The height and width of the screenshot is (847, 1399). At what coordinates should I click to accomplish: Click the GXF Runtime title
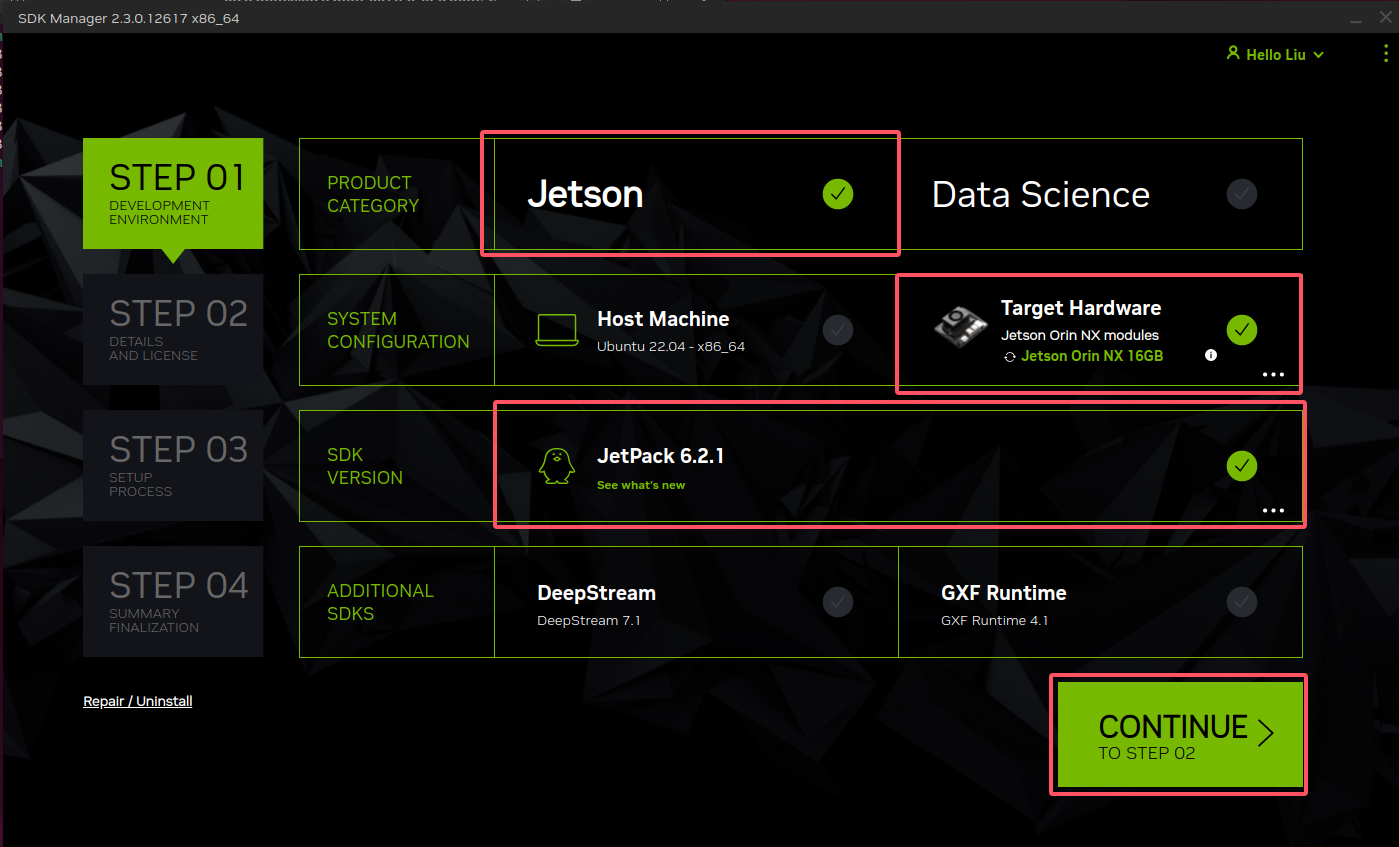(x=1004, y=593)
